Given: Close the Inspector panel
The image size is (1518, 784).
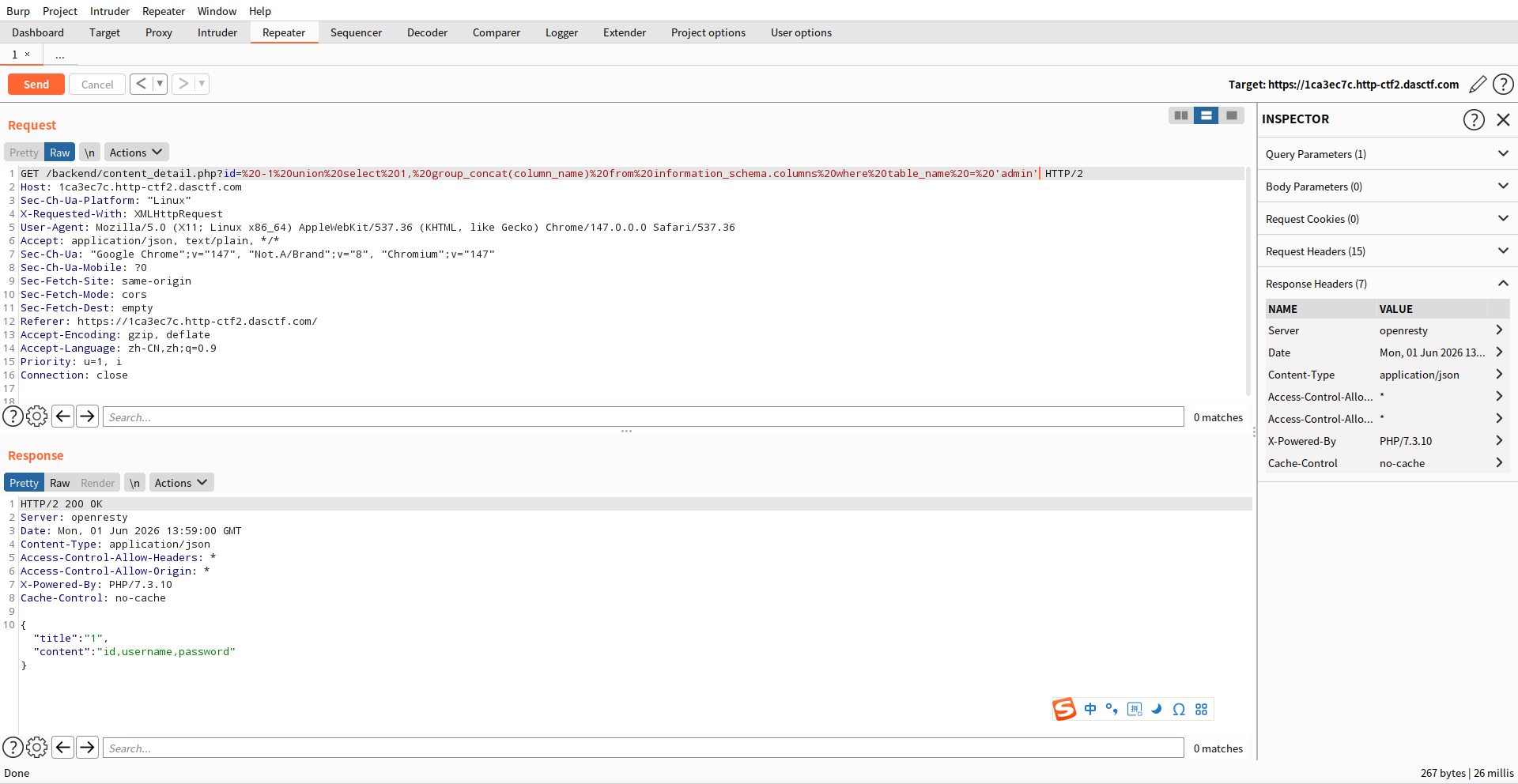Looking at the screenshot, I should (1503, 119).
